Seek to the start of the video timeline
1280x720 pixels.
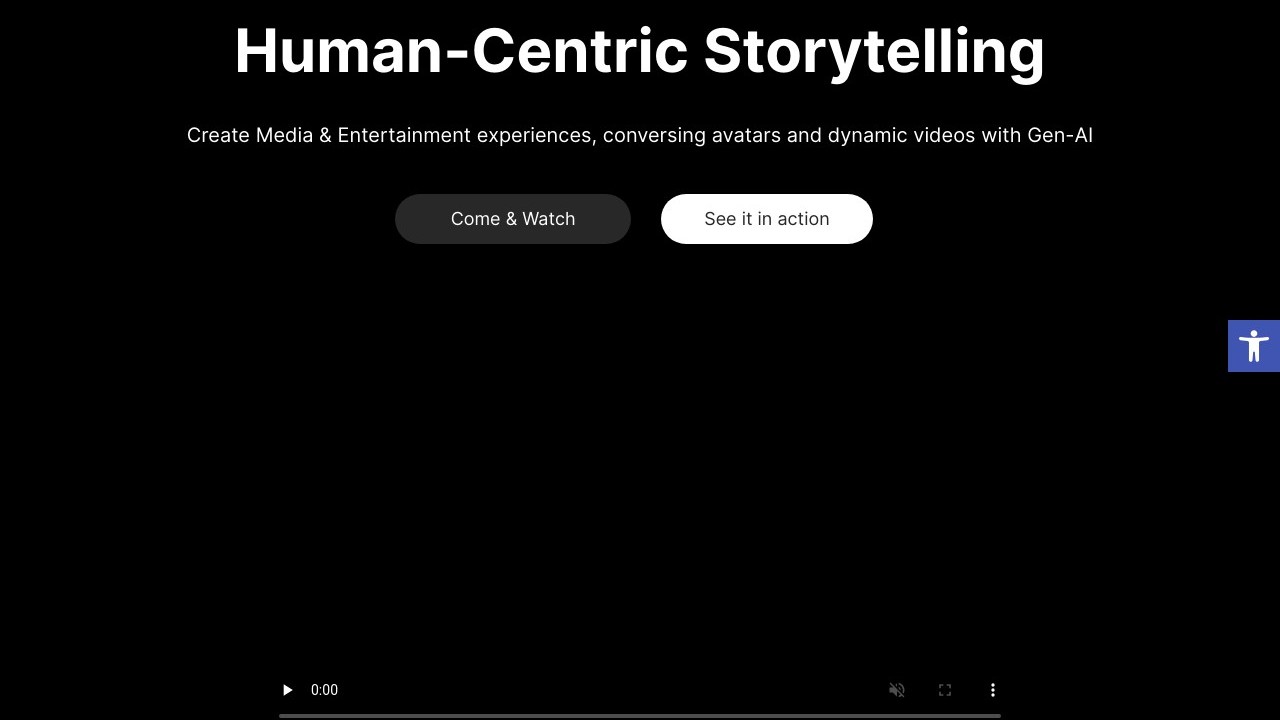click(282, 715)
